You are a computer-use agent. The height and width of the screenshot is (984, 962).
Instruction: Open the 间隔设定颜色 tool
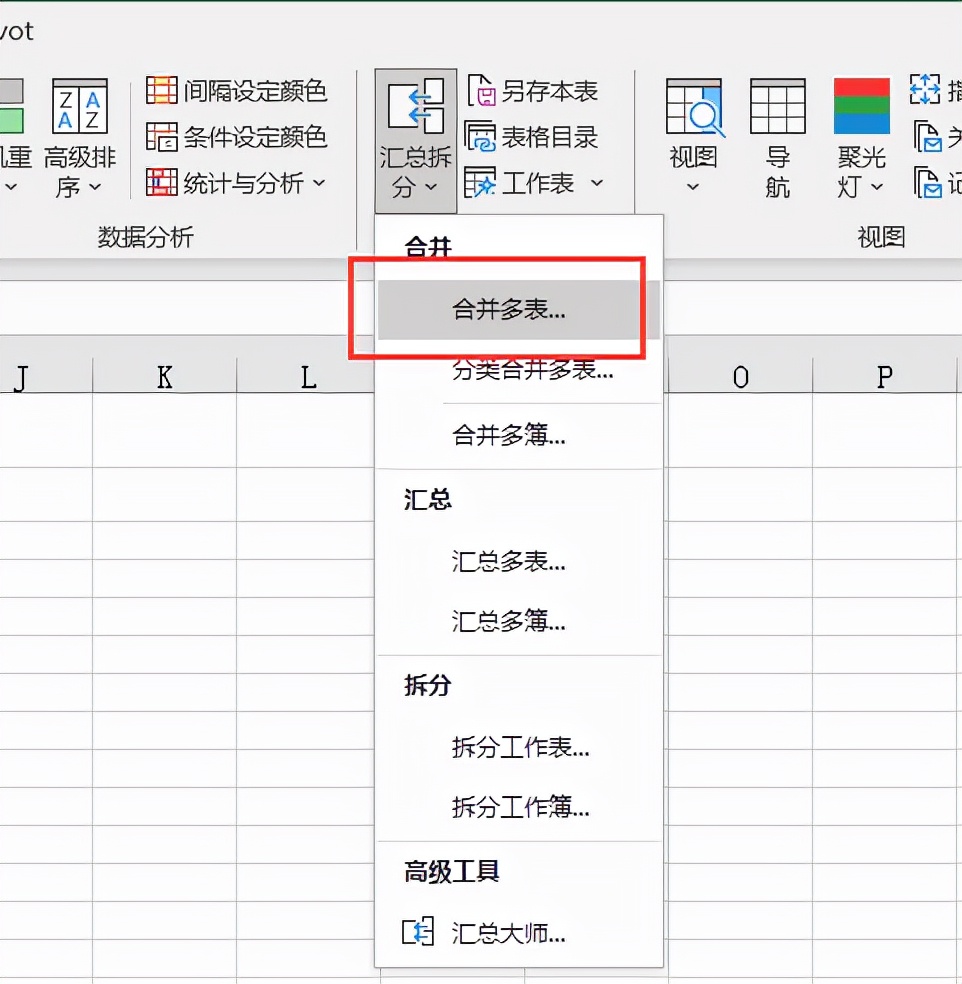coord(237,91)
